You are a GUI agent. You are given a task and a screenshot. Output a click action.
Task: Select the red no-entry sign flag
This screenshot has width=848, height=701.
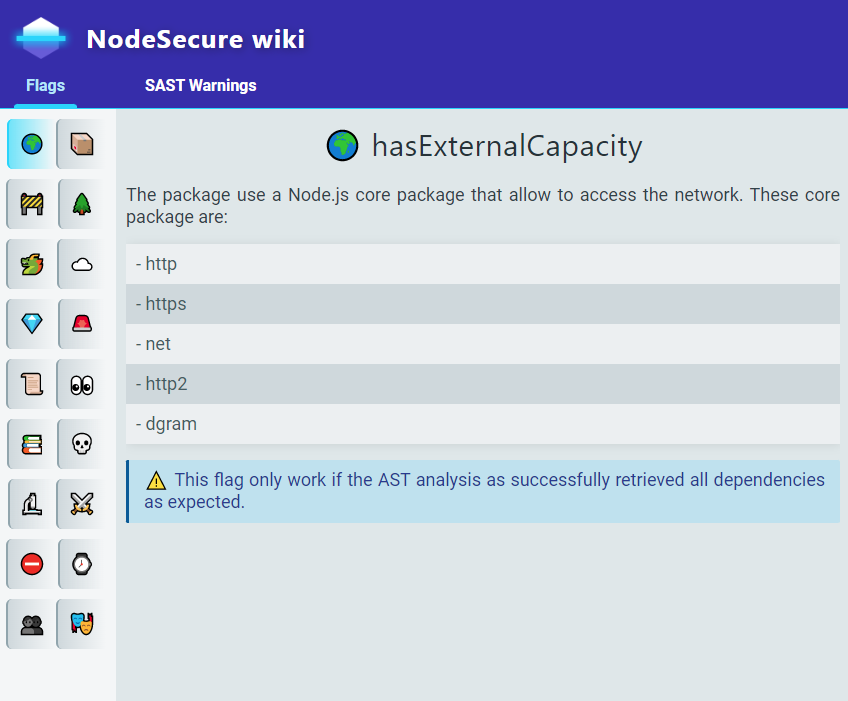pyautogui.click(x=31, y=564)
